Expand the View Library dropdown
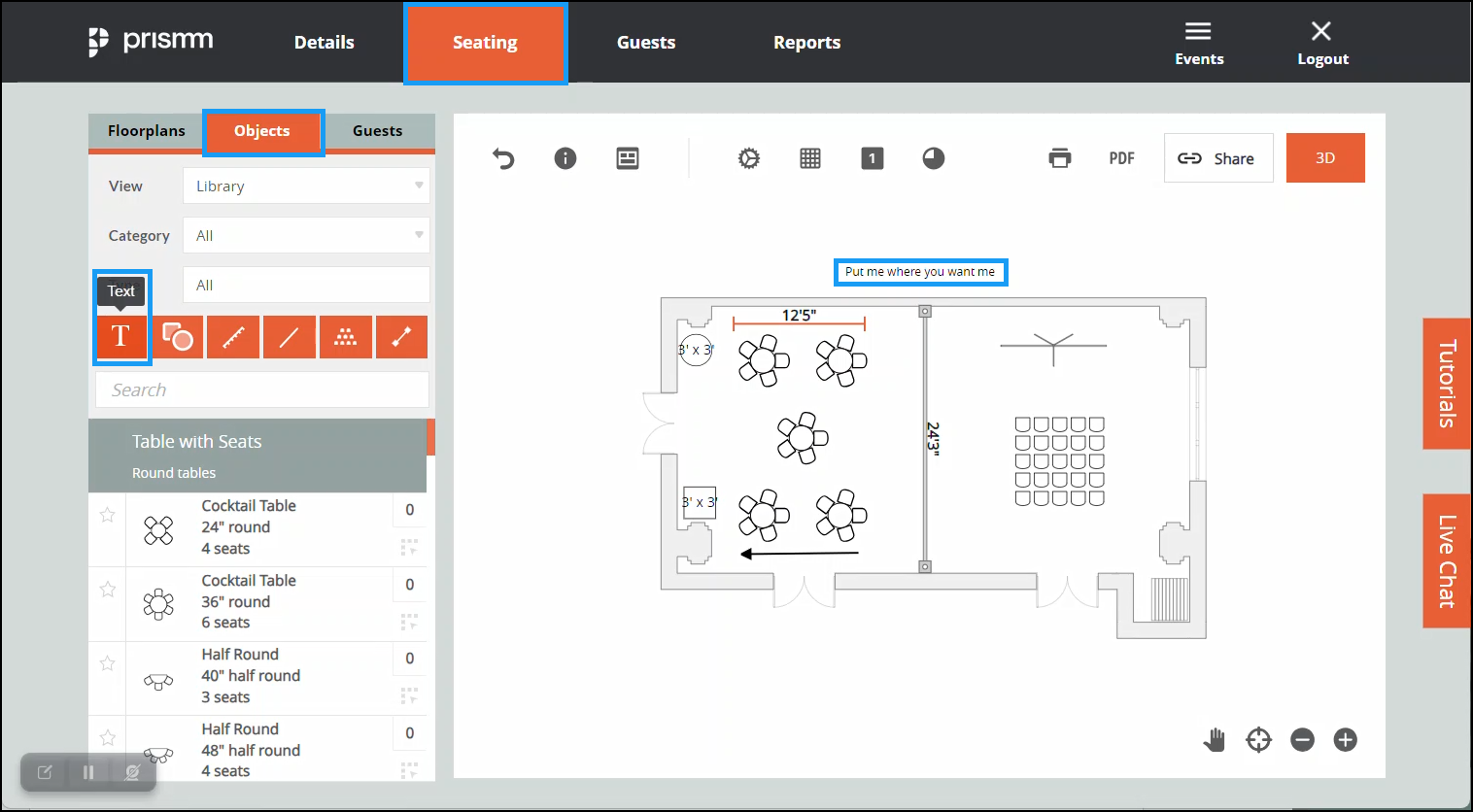The height and width of the screenshot is (812, 1473). (x=306, y=186)
